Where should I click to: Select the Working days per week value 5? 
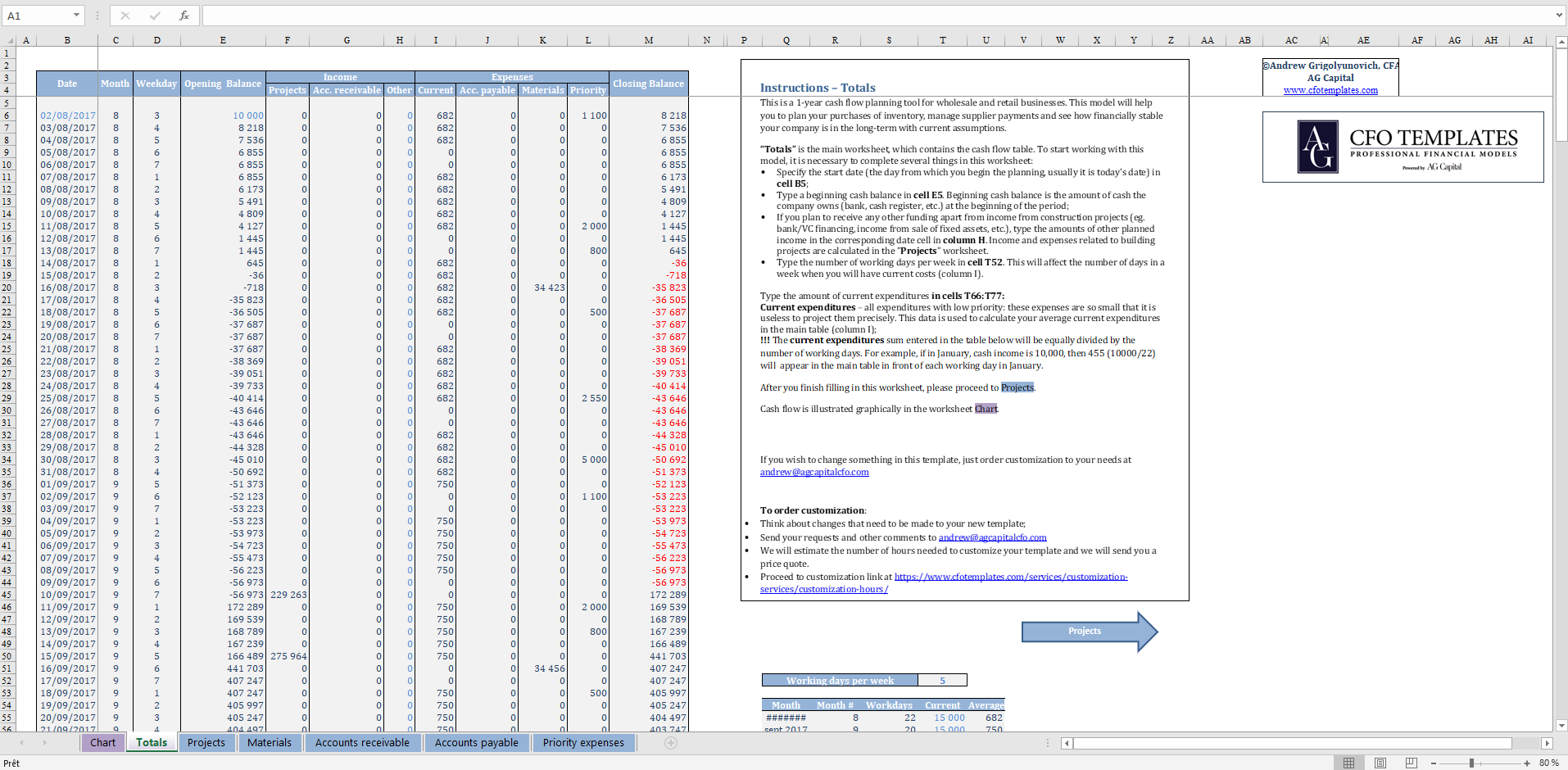tap(942, 680)
